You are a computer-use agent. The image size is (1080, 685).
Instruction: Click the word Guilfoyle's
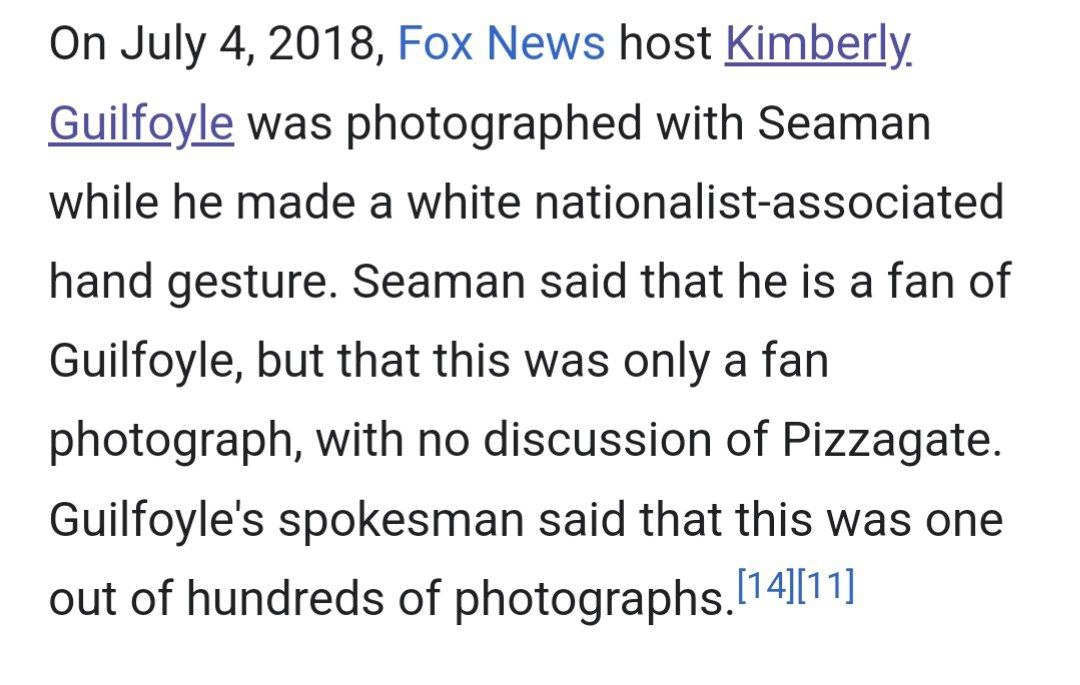click(157, 521)
